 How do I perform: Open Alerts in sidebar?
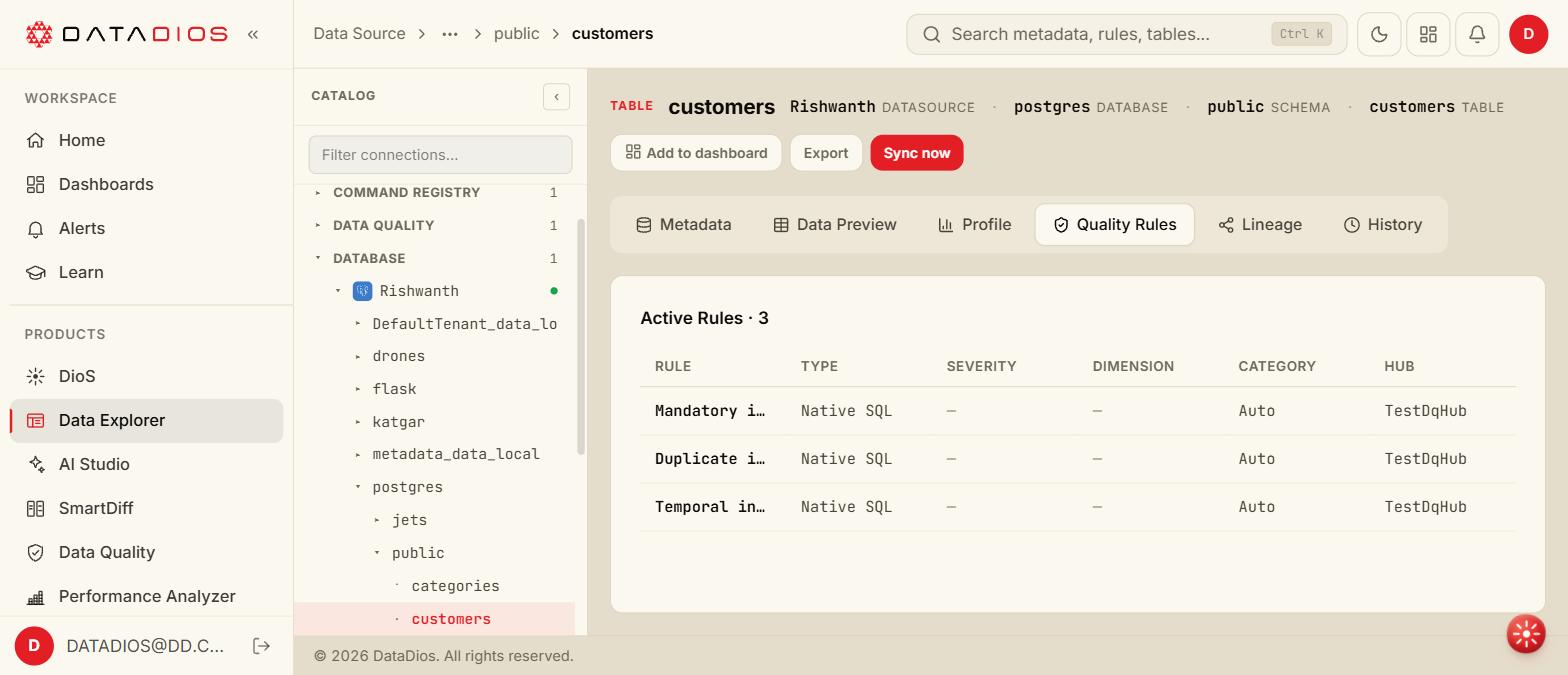[x=147, y=228]
